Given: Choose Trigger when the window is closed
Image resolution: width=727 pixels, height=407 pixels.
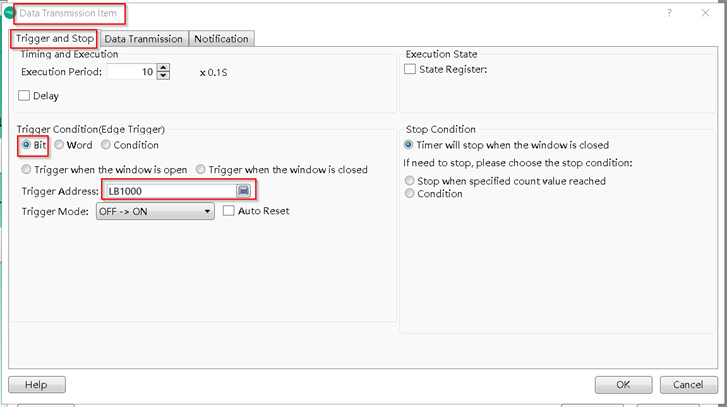Looking at the screenshot, I should (x=201, y=170).
